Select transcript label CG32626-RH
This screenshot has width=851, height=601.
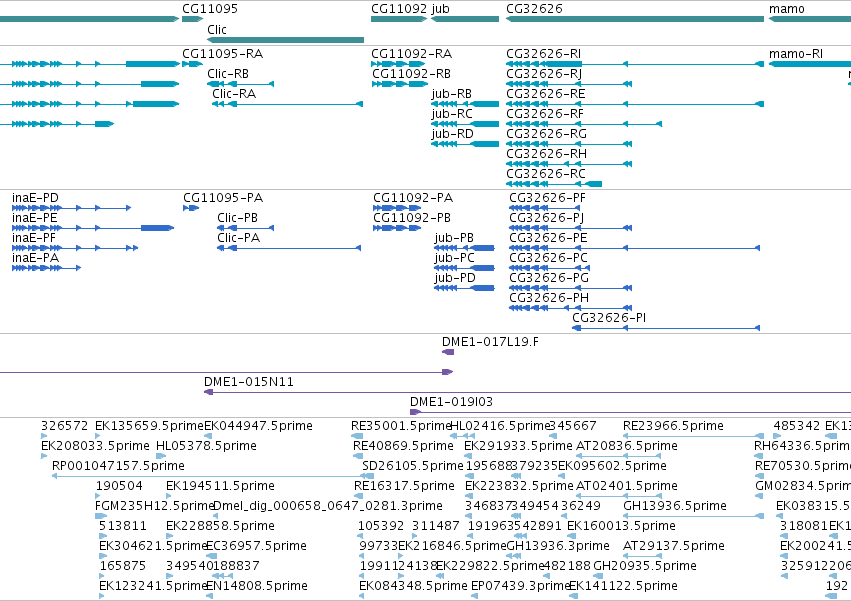point(547,154)
